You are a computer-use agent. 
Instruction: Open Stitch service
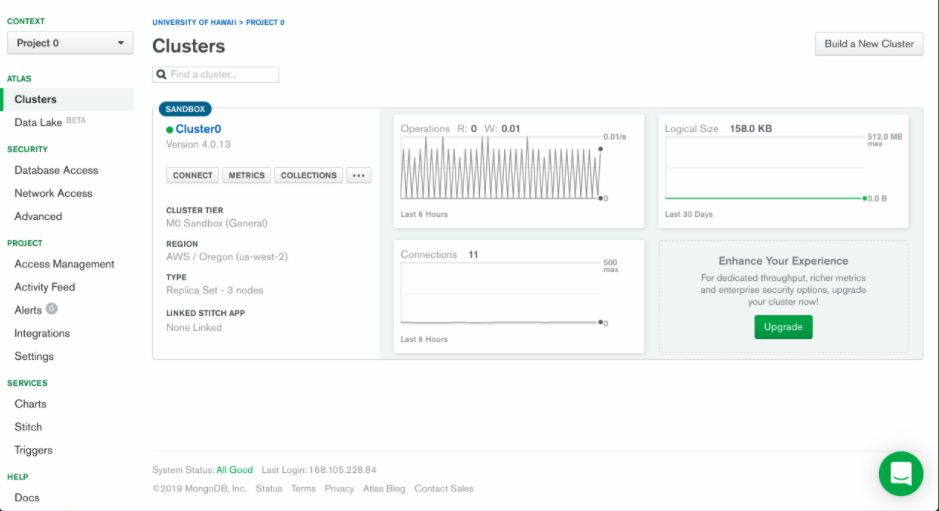[x=28, y=427]
